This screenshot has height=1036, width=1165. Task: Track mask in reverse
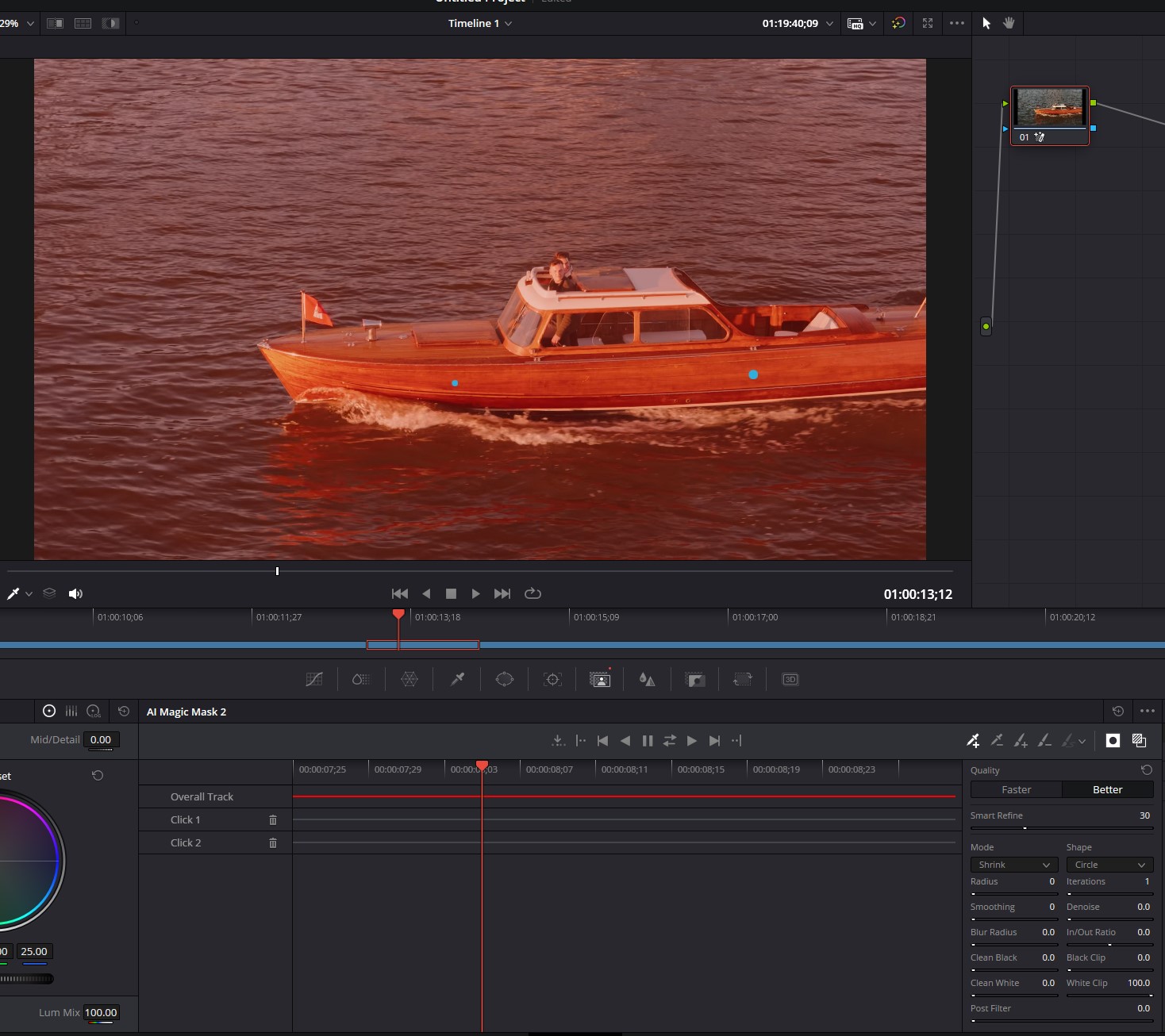(x=625, y=740)
